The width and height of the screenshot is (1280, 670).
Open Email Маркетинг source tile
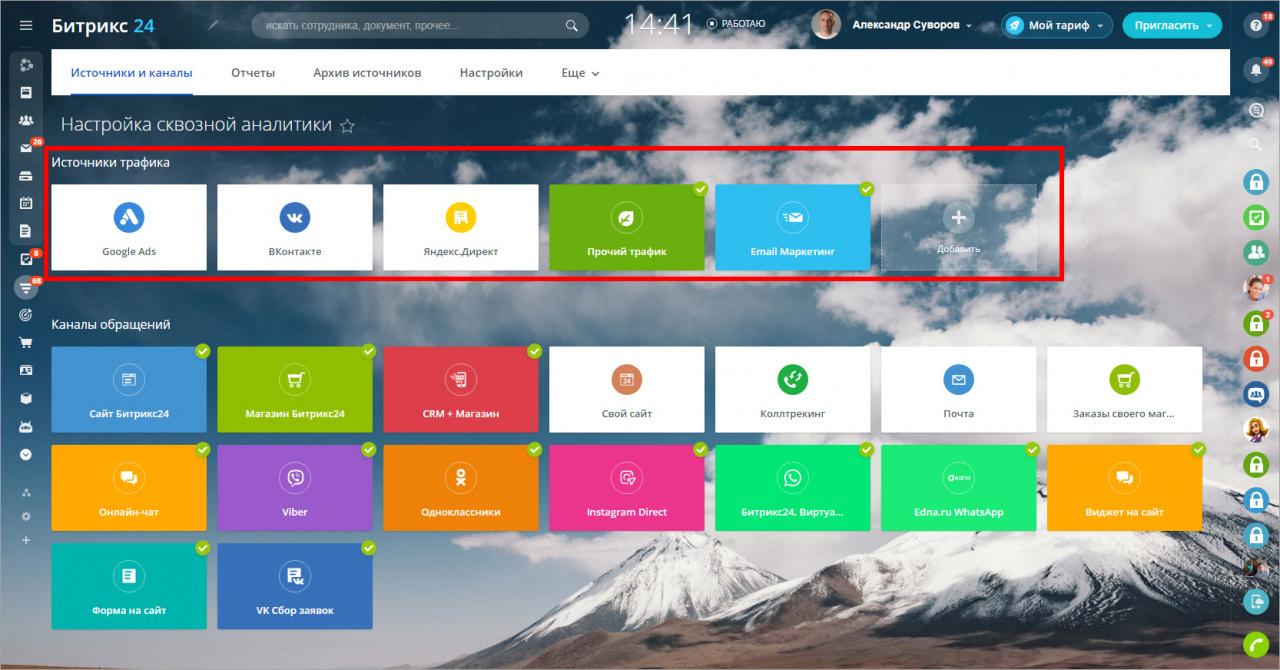click(x=793, y=227)
